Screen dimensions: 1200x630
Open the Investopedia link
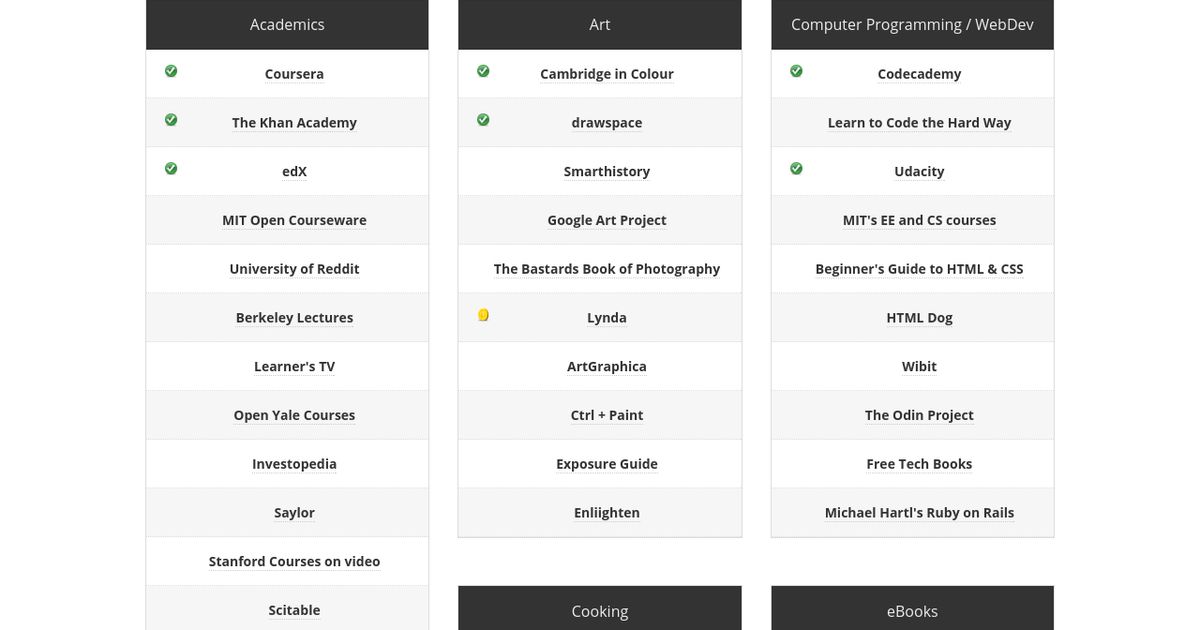294,464
